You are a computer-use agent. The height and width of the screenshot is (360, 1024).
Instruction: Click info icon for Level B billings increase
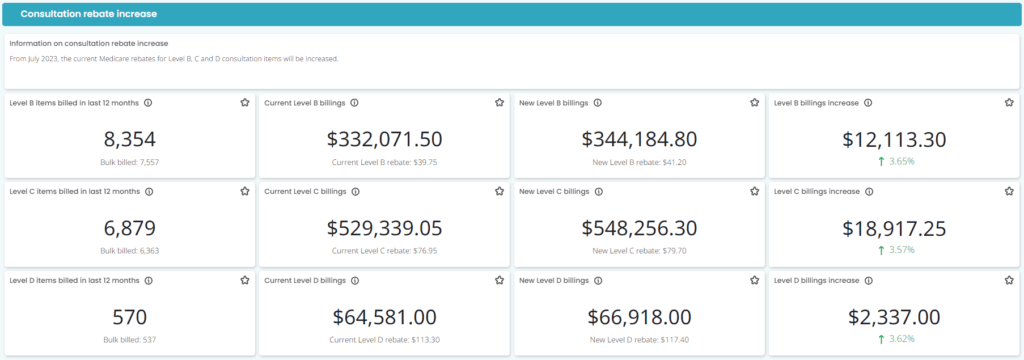tap(868, 103)
